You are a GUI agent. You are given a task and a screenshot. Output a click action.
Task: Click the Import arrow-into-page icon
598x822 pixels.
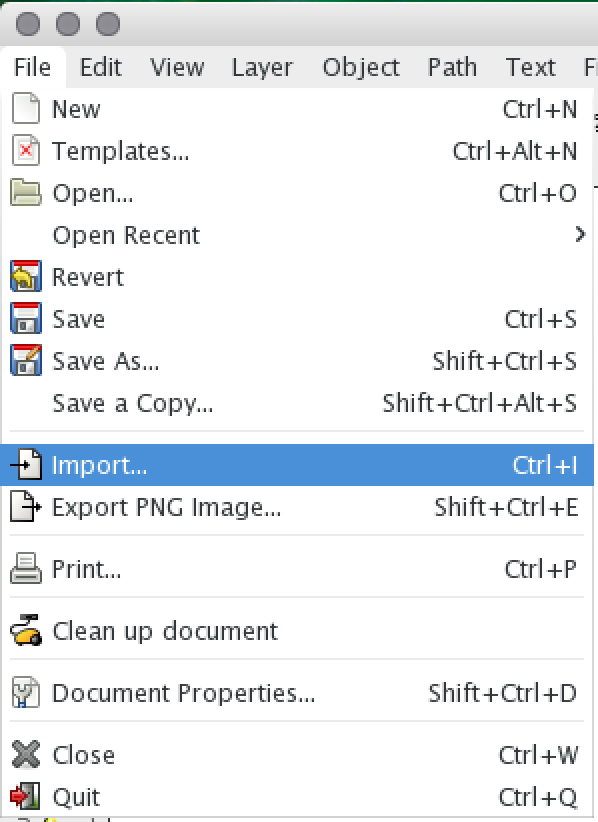pyautogui.click(x=26, y=464)
